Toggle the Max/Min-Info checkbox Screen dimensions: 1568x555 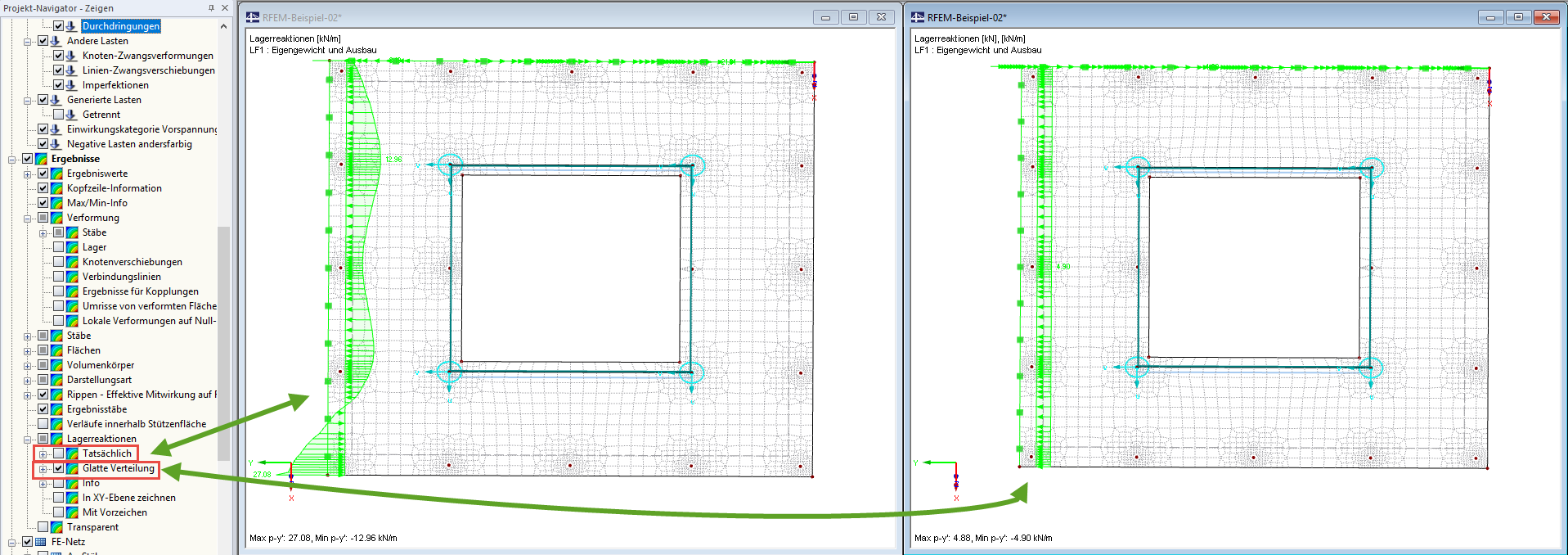pos(43,203)
